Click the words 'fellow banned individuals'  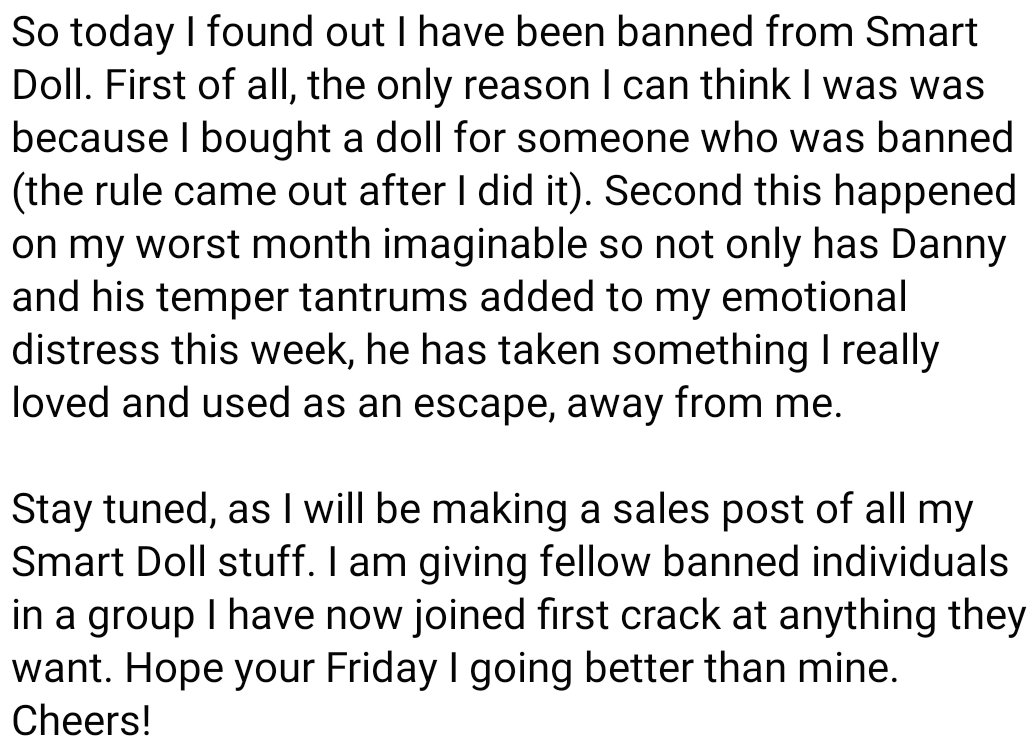774,562
